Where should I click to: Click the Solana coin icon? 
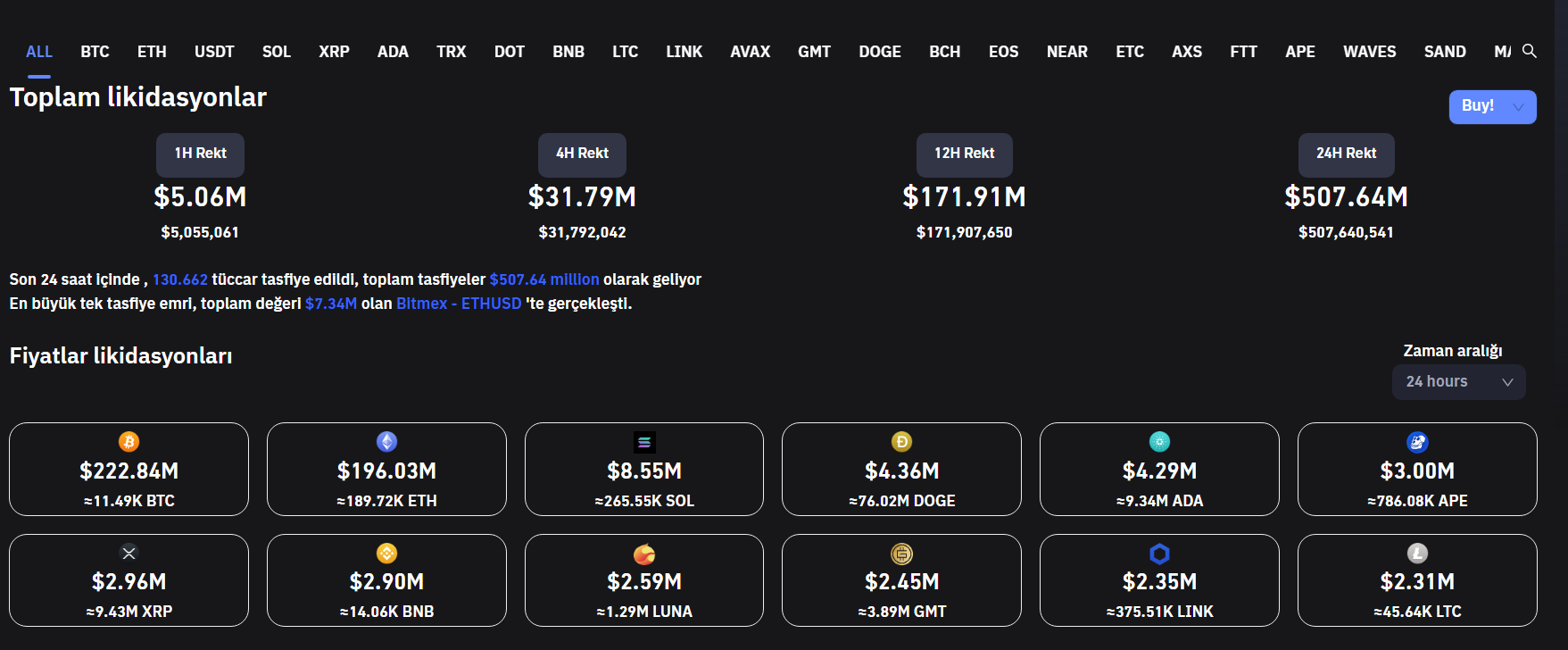coord(644,442)
